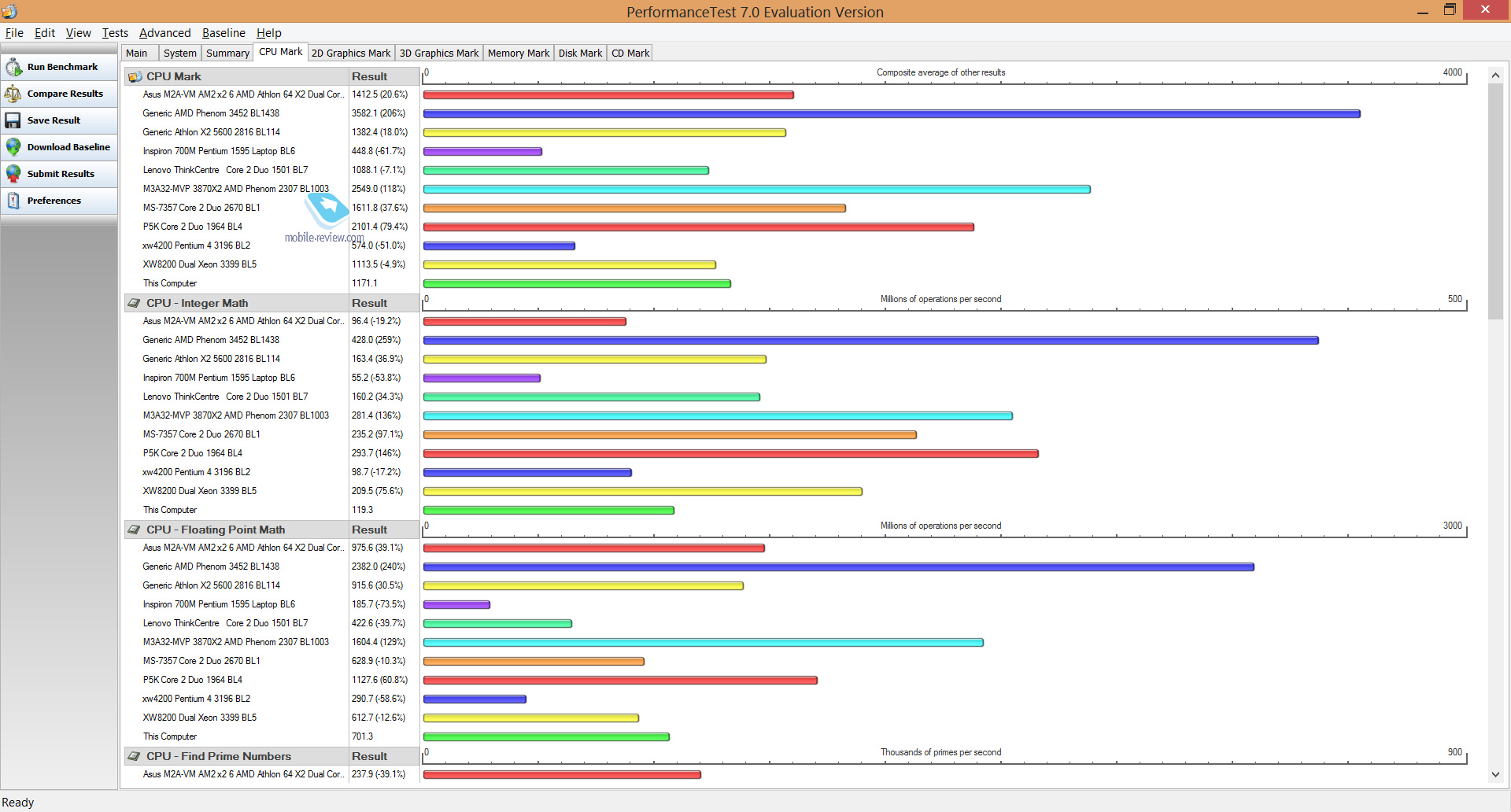The image size is (1511, 812).
Task: Click the CPU Mark section header icon
Action: coord(135,76)
